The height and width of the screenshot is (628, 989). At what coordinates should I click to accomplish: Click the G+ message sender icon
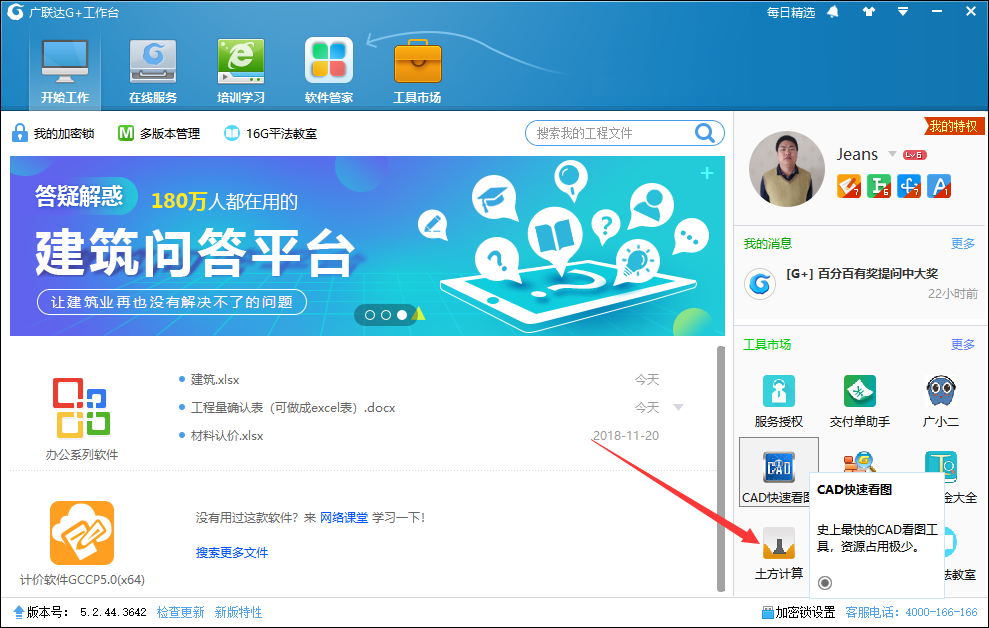coord(759,284)
